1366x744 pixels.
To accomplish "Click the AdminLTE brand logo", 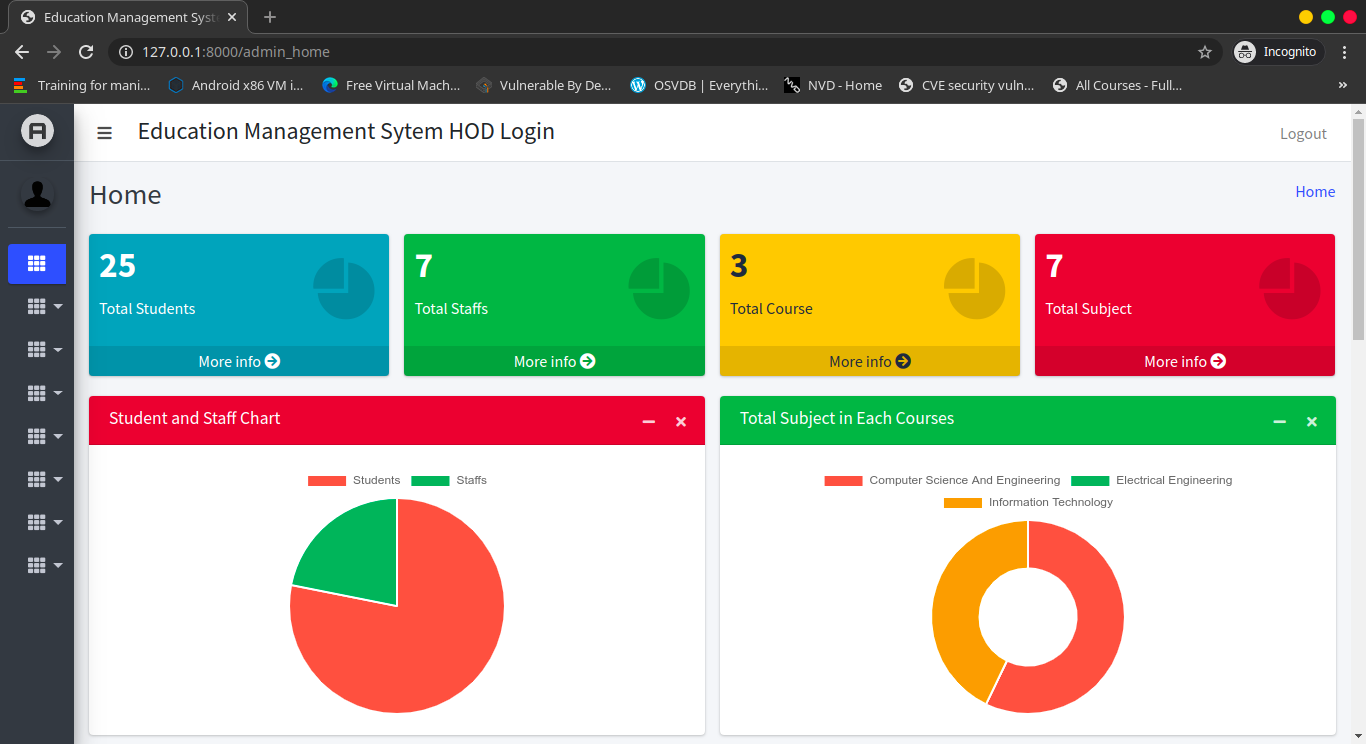I will pos(37,130).
